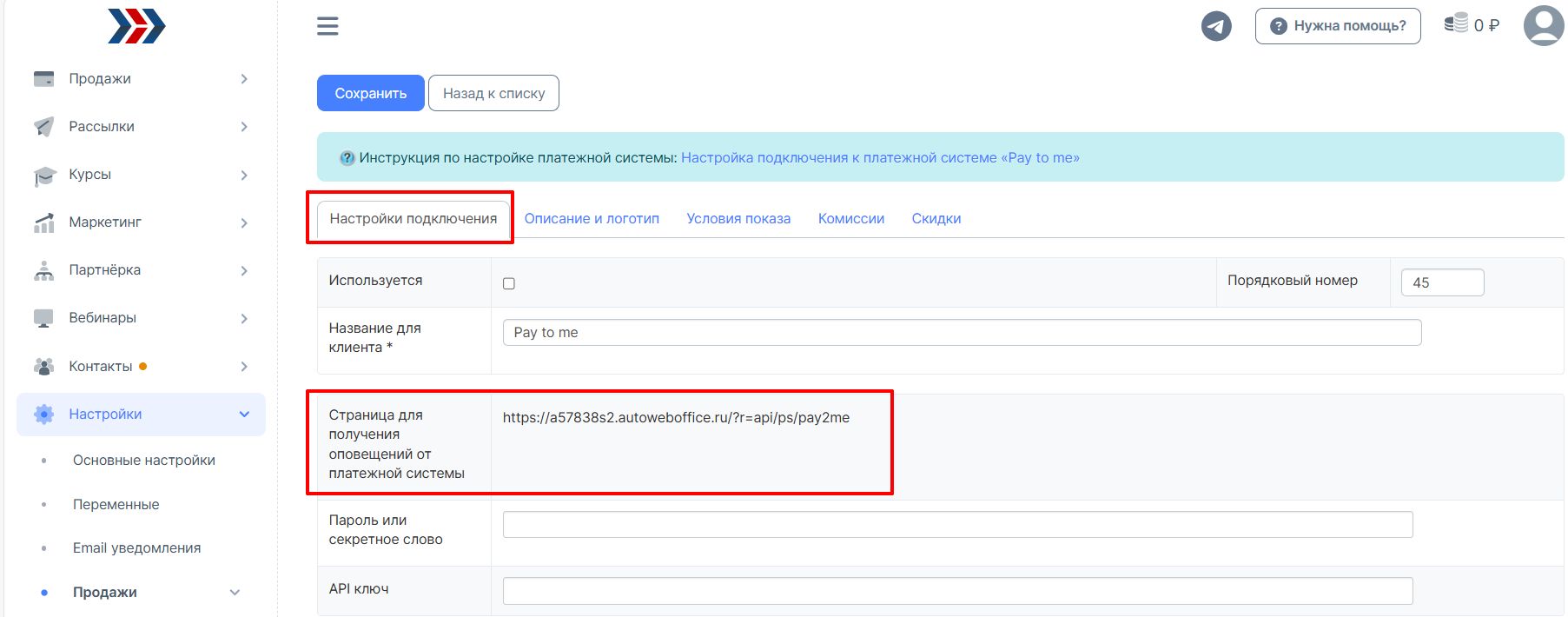Click the Продажи card icon in sidebar
The image size is (1568, 617).
coord(43,79)
